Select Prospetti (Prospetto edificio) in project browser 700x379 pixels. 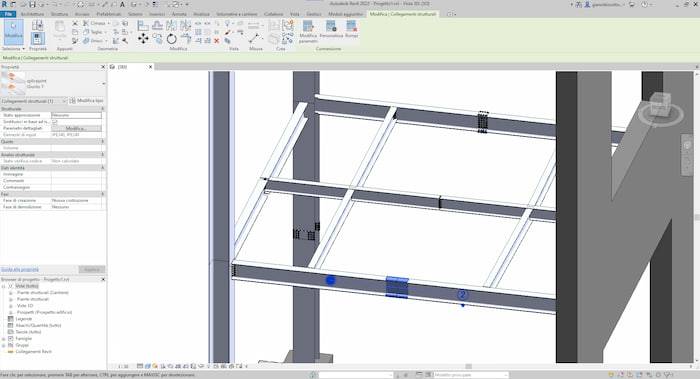point(44,312)
